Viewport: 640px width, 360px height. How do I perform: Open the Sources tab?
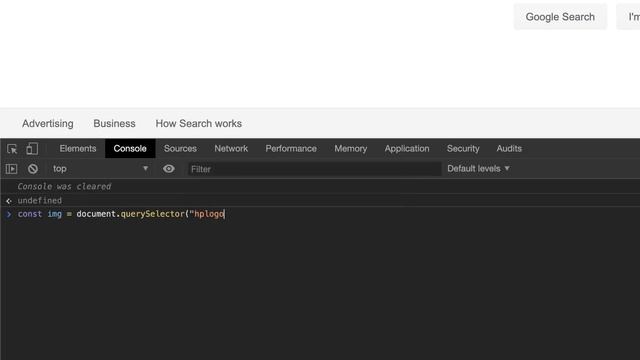180,149
